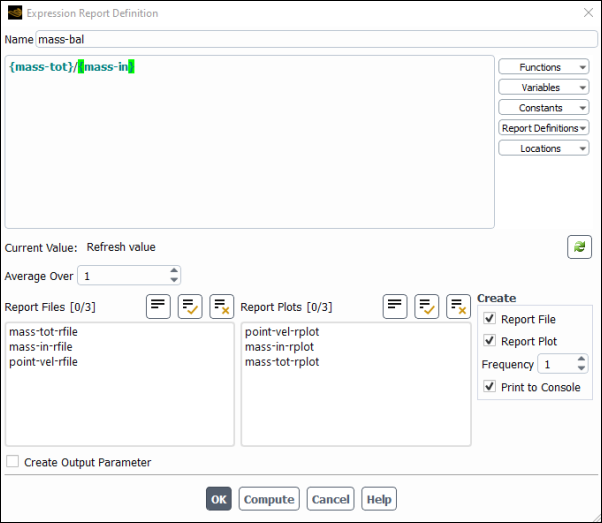
Task: Select mass-in-rfile in Report Files
Action: 41,346
